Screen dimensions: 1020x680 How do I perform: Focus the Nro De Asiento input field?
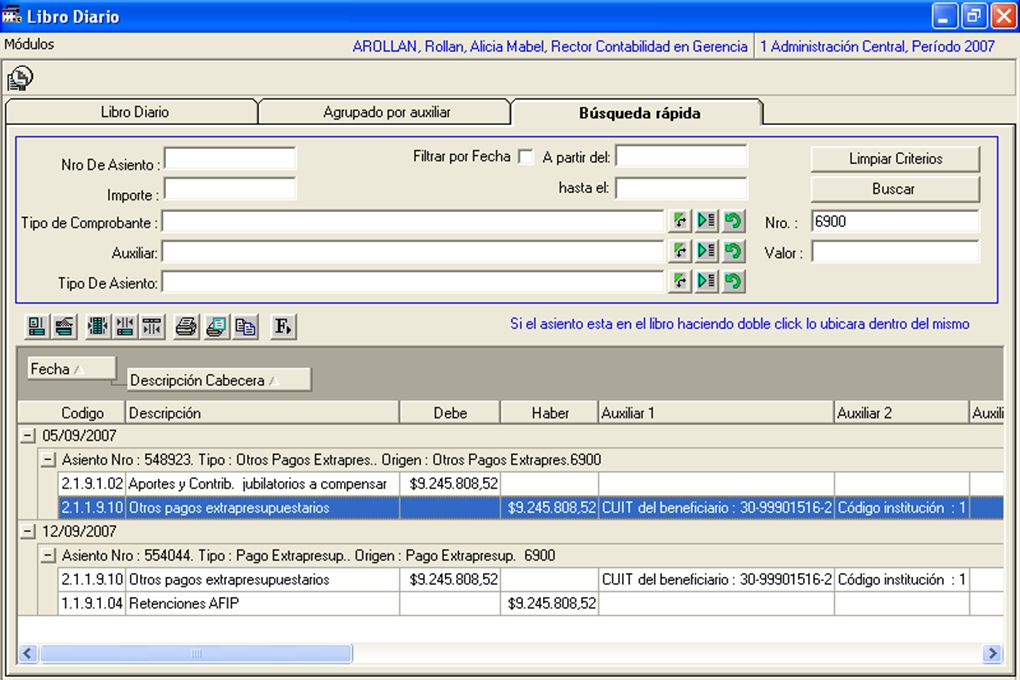(x=230, y=158)
